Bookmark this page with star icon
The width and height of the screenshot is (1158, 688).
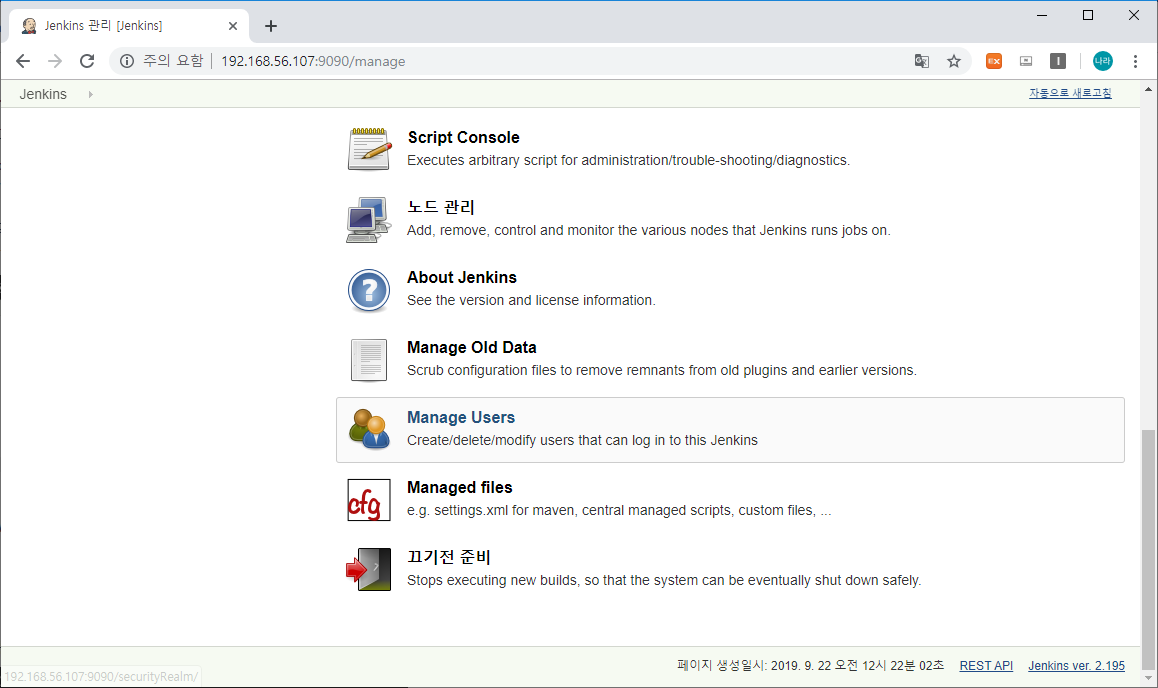(953, 61)
